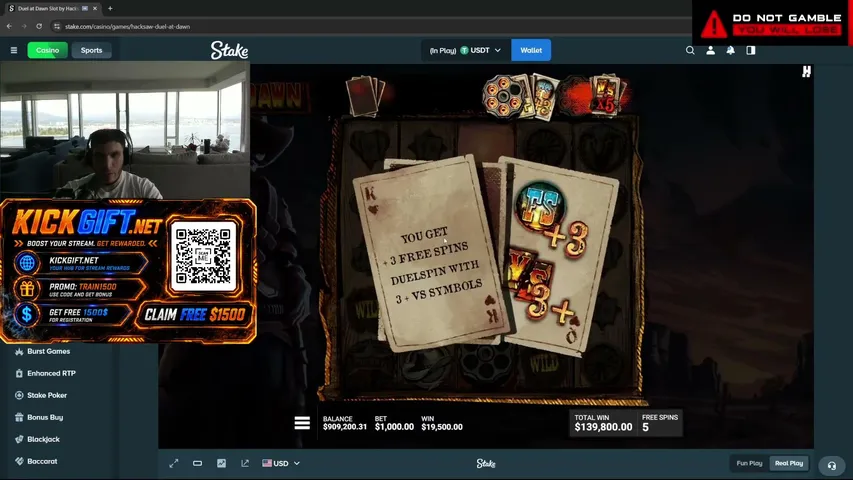Click the Enhanced RTP lock icon

19,373
